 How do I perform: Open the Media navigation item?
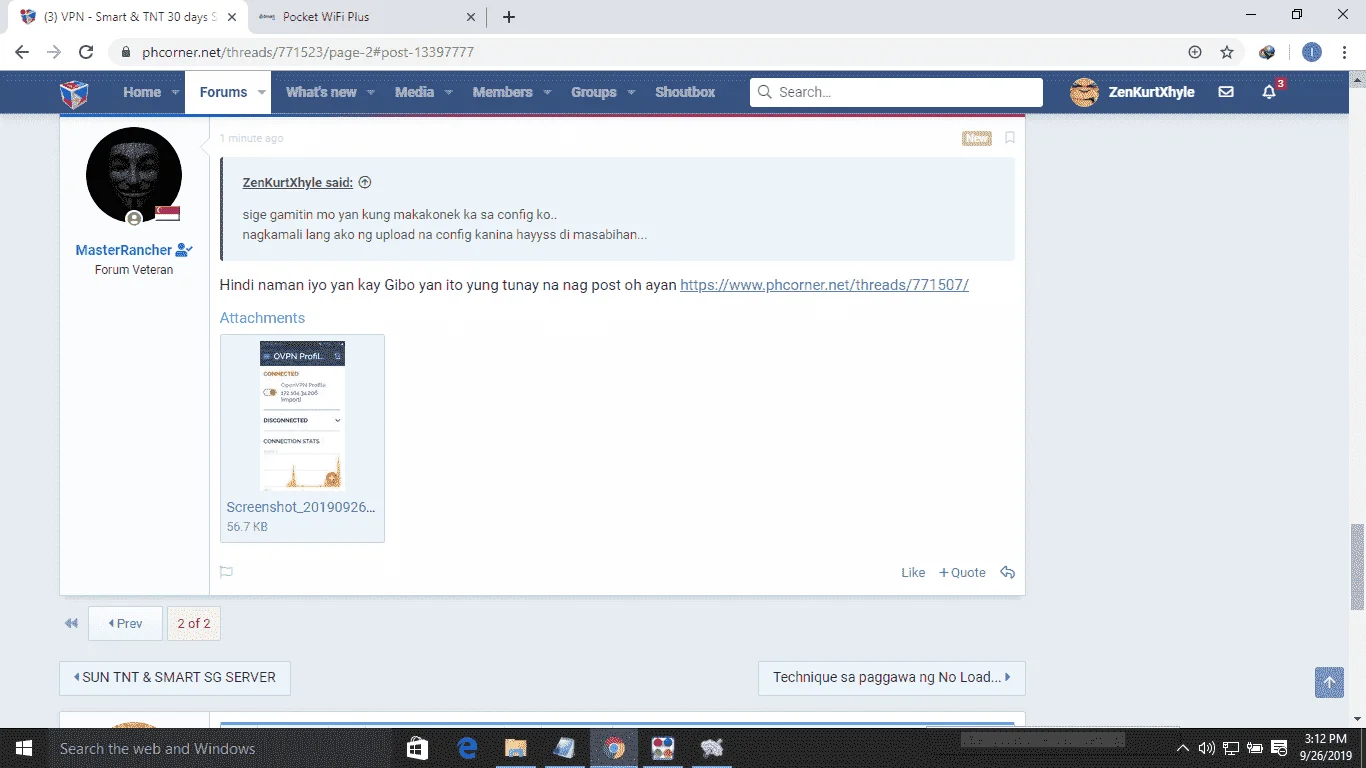click(x=414, y=92)
